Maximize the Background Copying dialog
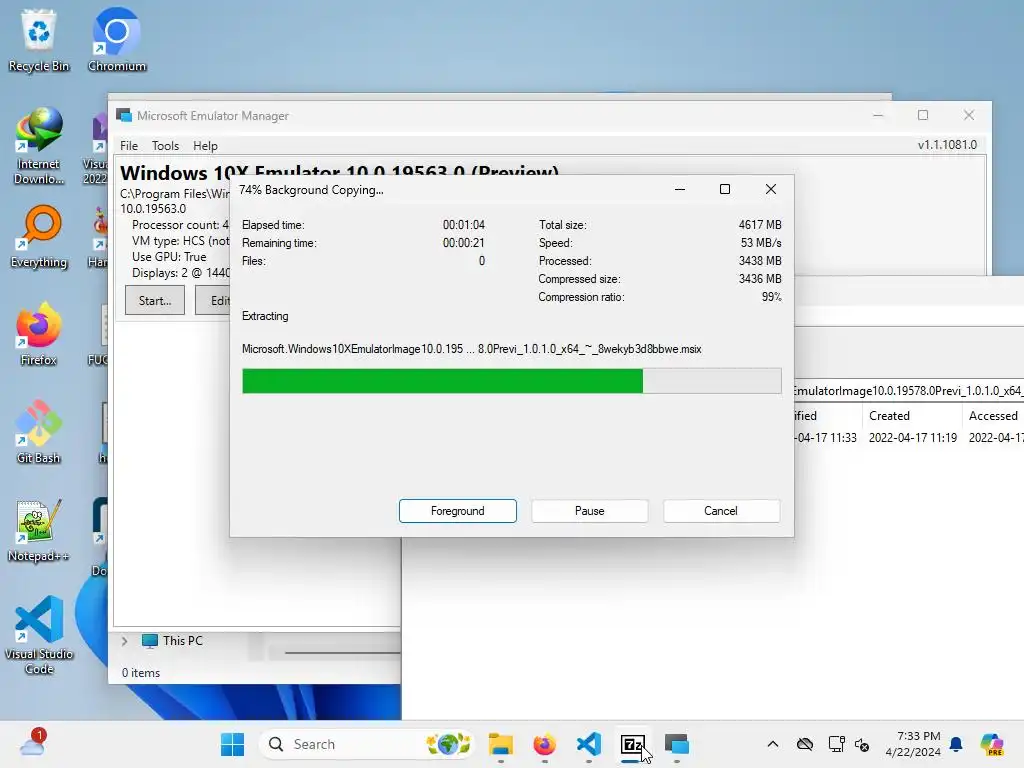 [725, 189]
